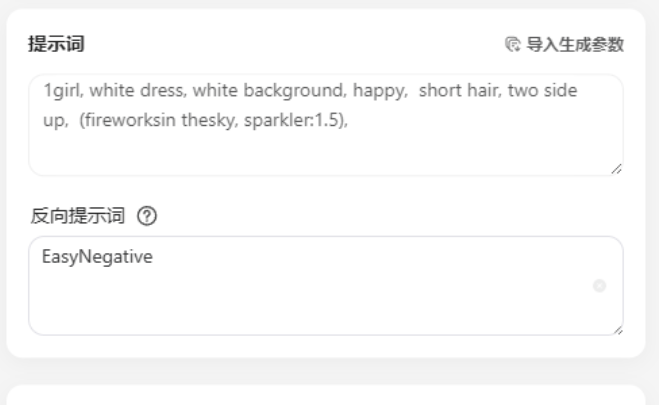Screen dimensions: 661x405
Task: Click the import generation parameters icon
Action: [513, 44]
